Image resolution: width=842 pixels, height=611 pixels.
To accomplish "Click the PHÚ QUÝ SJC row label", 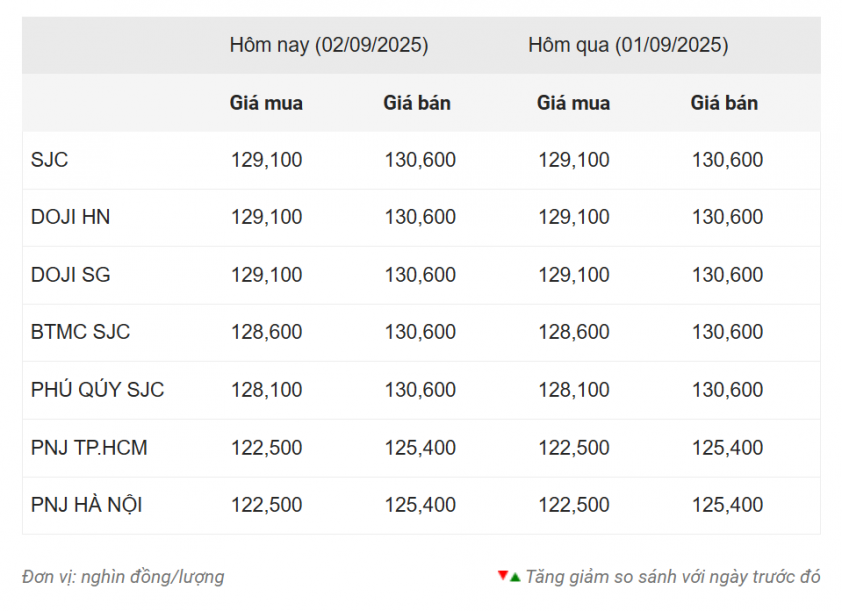I will (97, 390).
